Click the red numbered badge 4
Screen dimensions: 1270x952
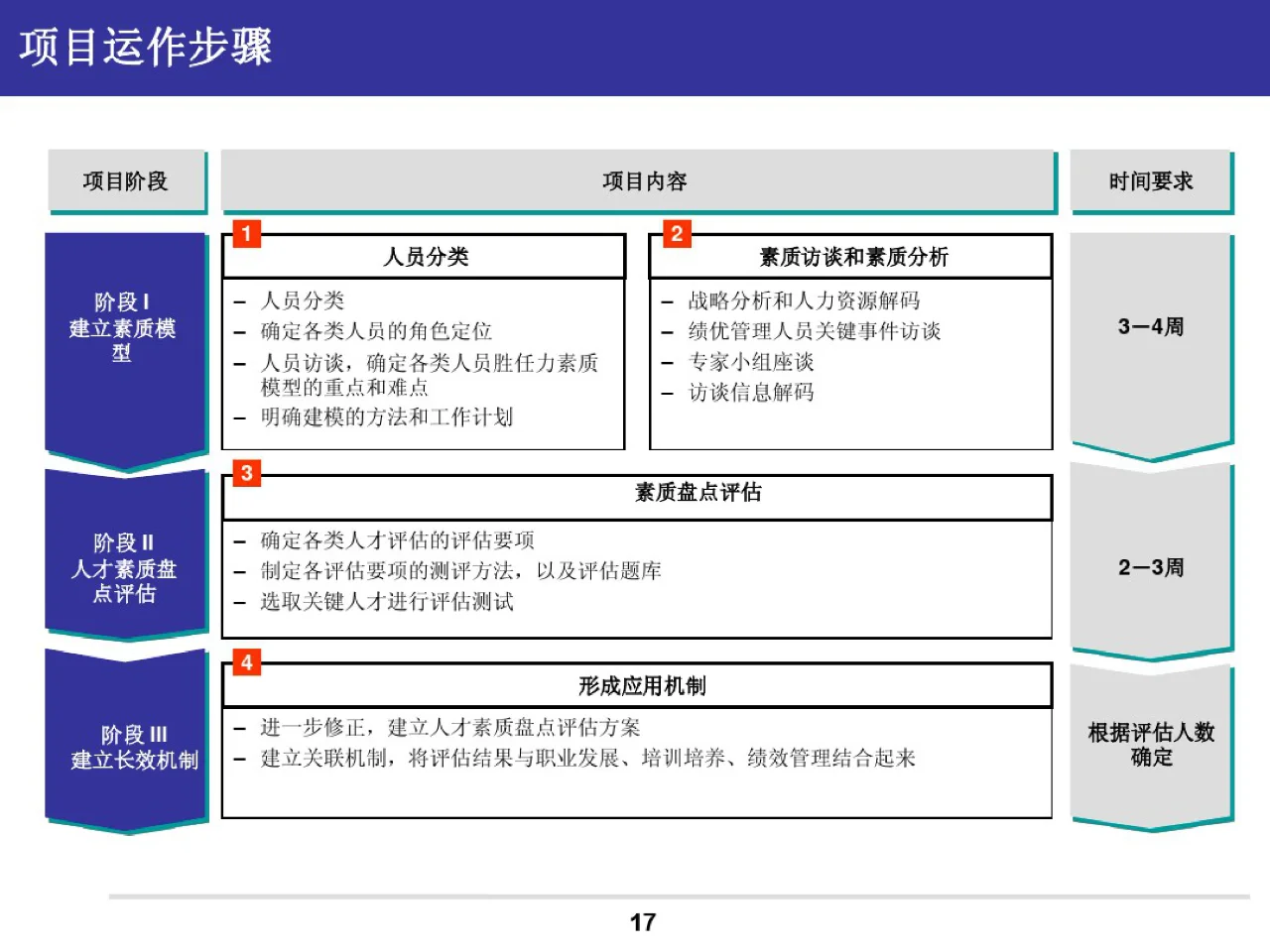[246, 659]
